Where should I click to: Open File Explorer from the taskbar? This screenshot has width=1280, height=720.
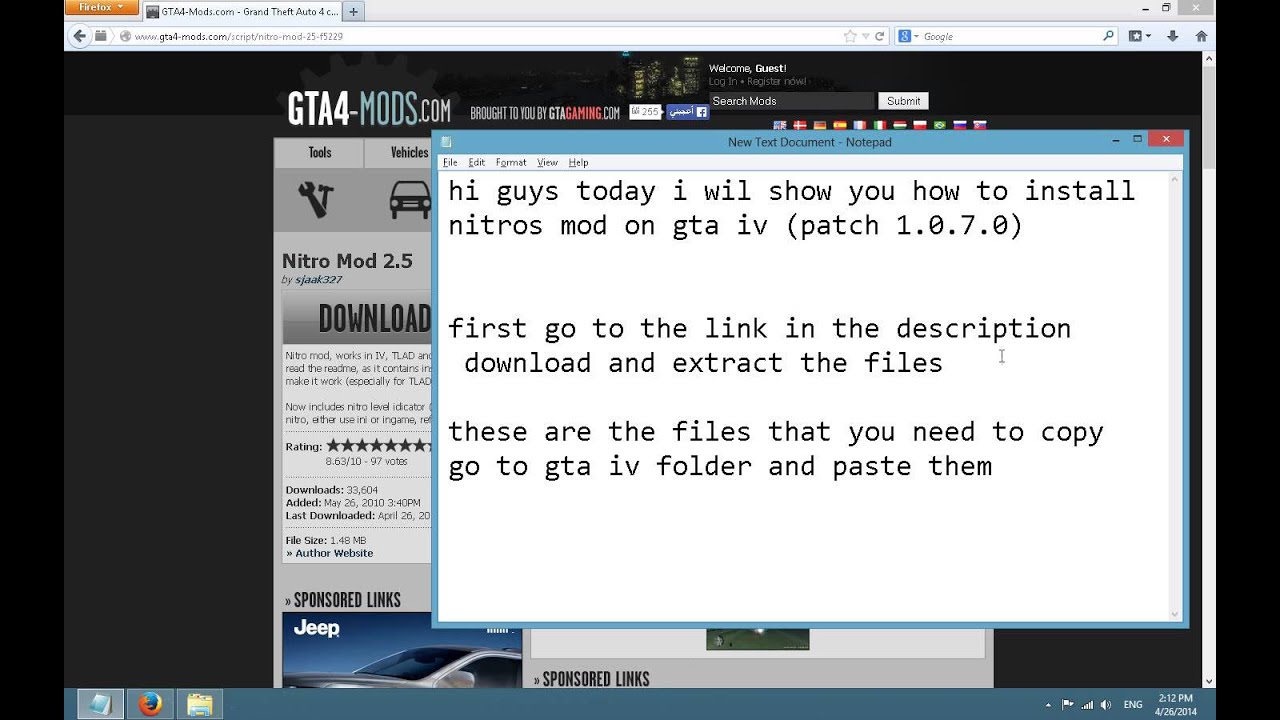coord(199,704)
